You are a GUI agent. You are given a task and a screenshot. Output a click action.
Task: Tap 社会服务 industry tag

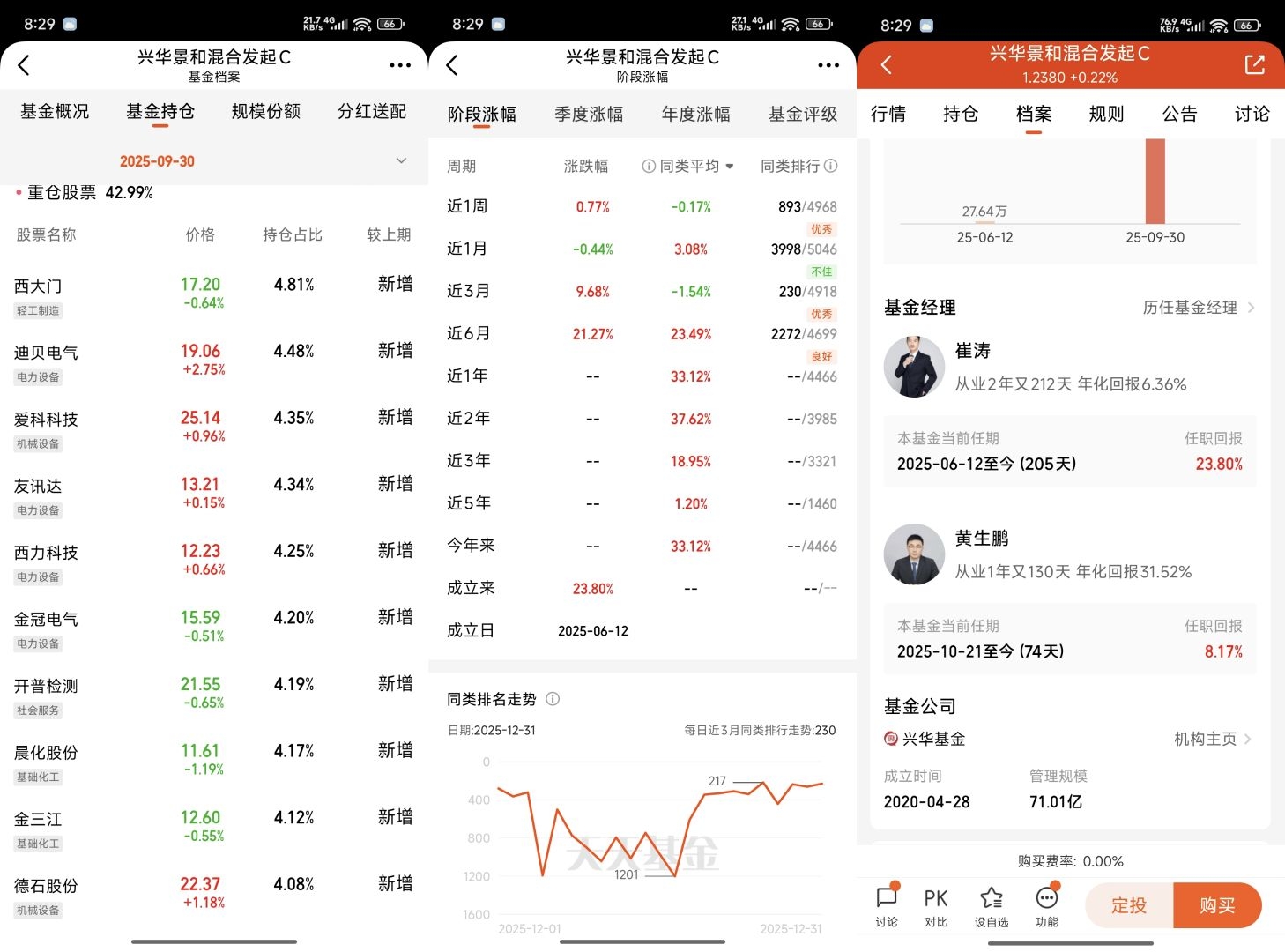click(x=38, y=710)
